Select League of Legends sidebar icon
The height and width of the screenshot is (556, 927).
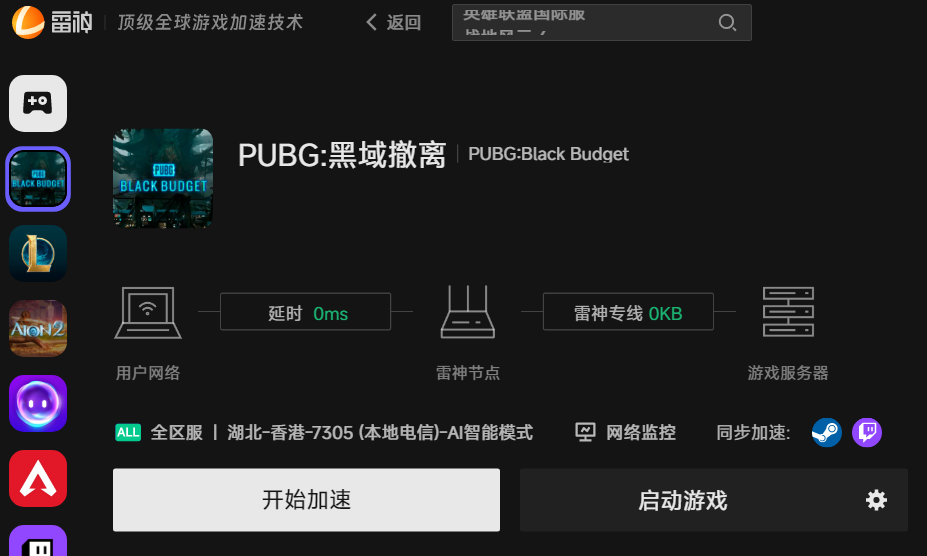[x=38, y=253]
